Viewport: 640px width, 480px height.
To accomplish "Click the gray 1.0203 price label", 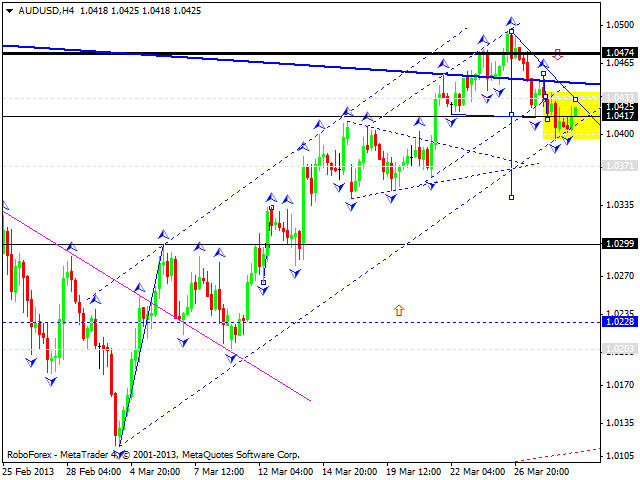I will [x=621, y=348].
